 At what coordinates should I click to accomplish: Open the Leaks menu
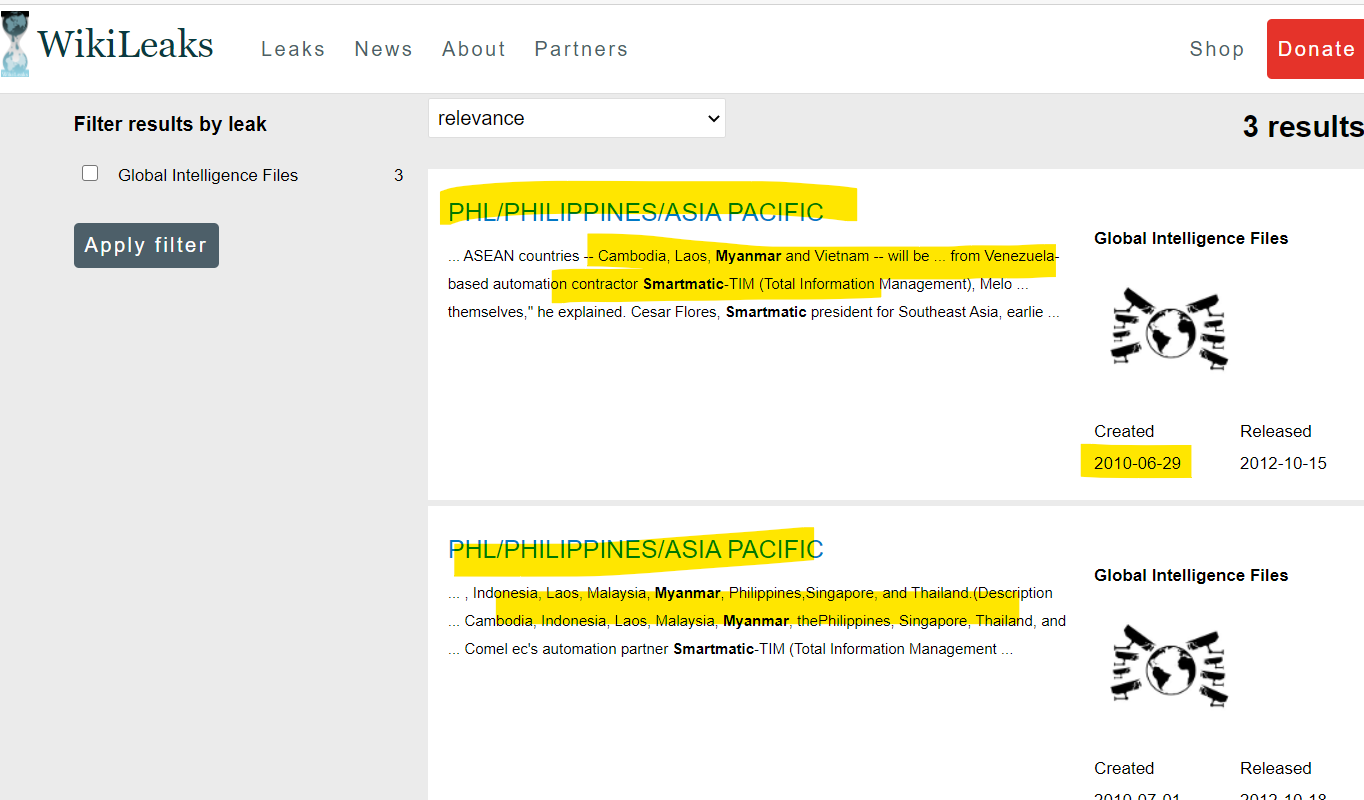point(293,49)
